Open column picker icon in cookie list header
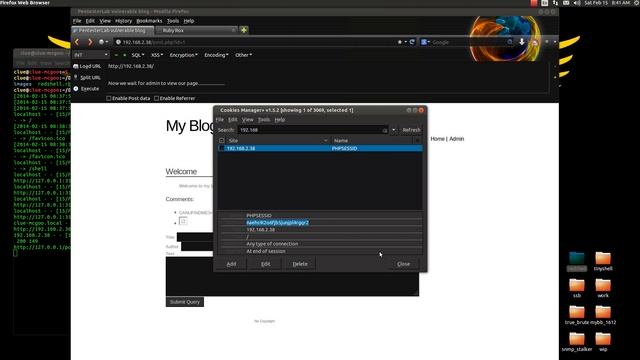The height and width of the screenshot is (360, 640). (417, 140)
